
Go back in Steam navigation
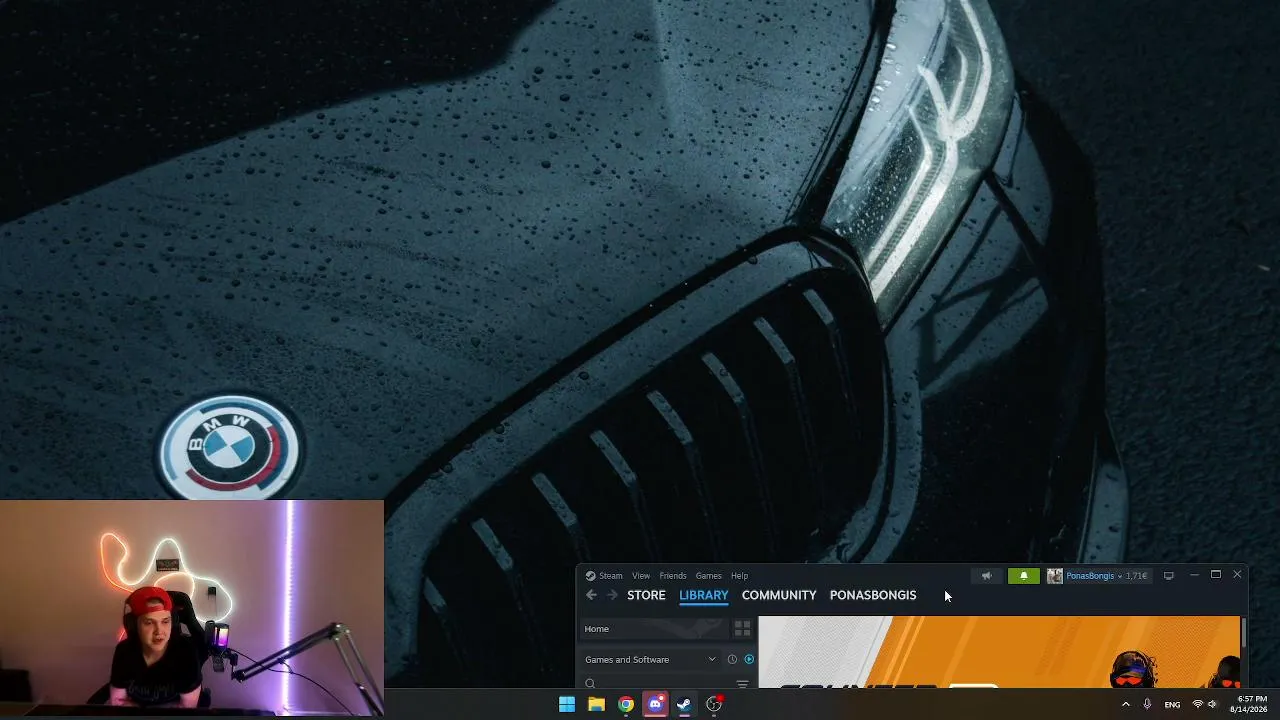(x=591, y=595)
